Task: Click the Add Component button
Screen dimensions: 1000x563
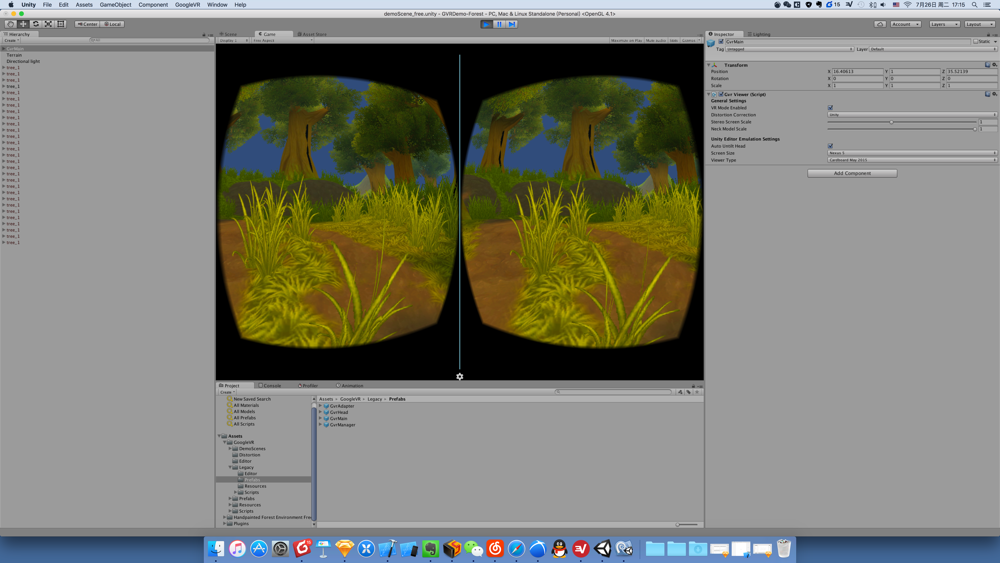Action: (852, 173)
